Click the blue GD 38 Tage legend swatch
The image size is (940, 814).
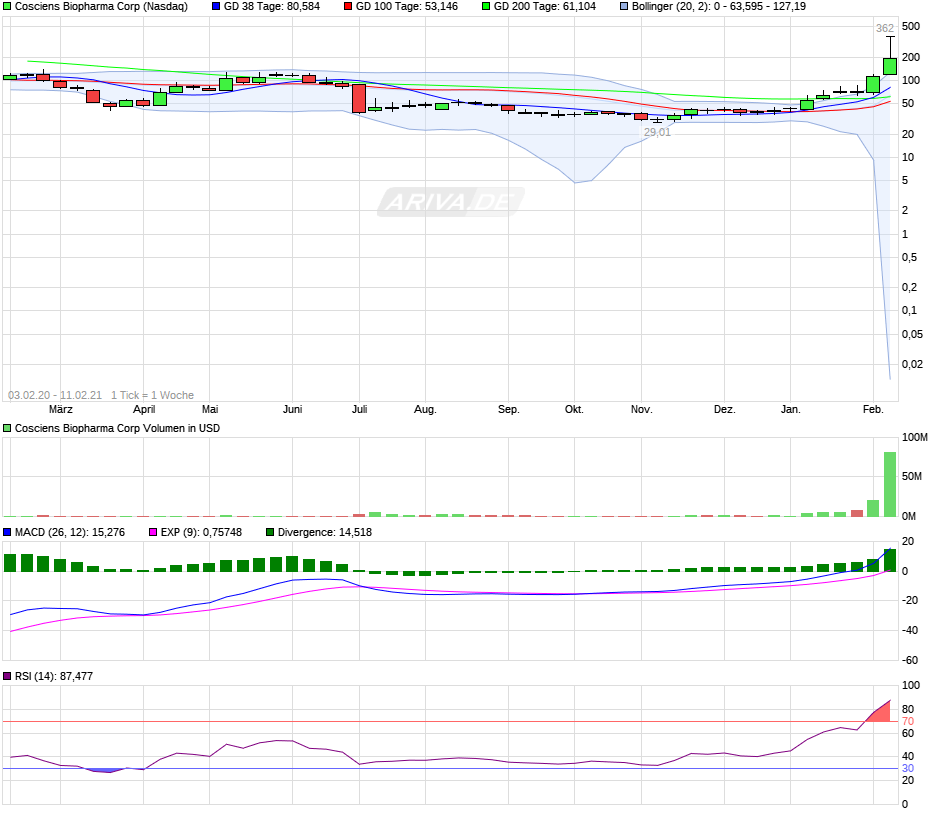[216, 7]
